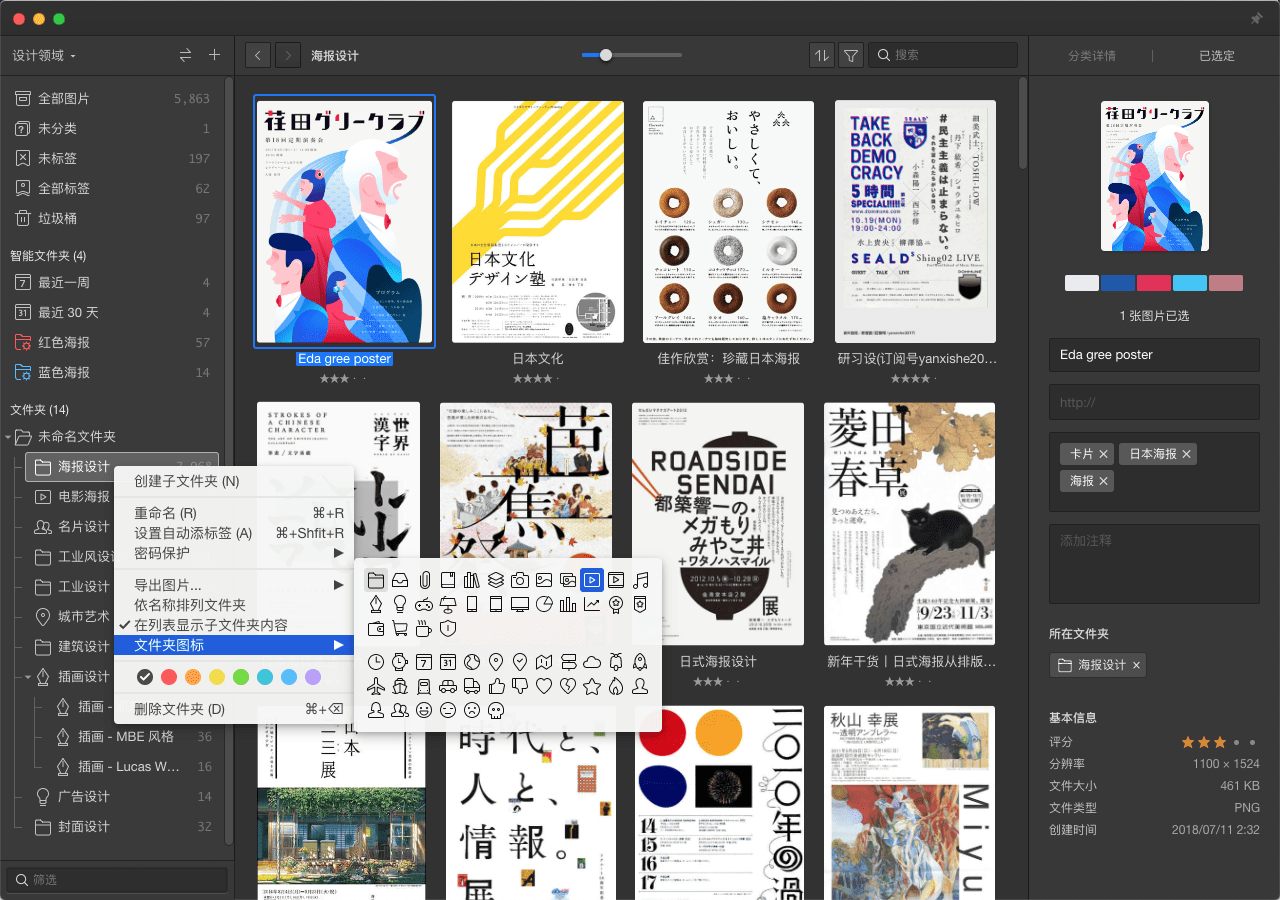Pick the rocket icon in the picker
1280x900 pixels.
[x=640, y=662]
